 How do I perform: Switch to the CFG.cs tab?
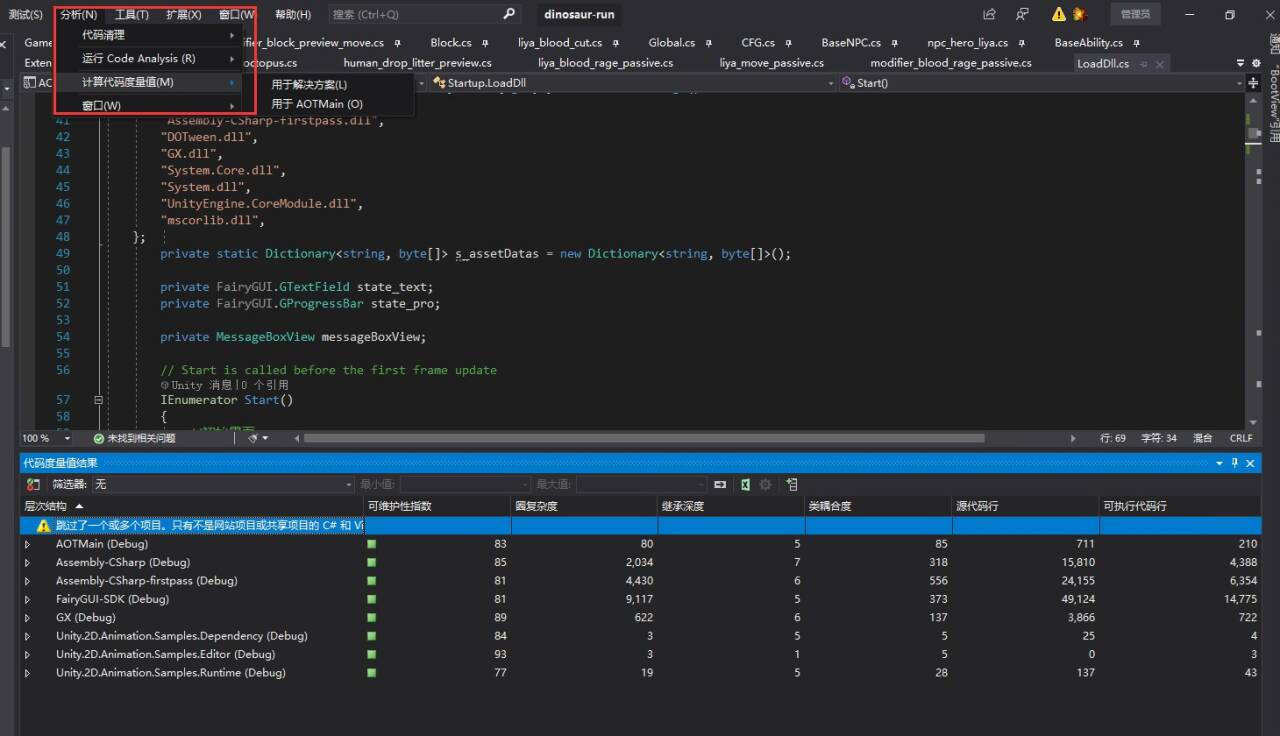click(758, 43)
